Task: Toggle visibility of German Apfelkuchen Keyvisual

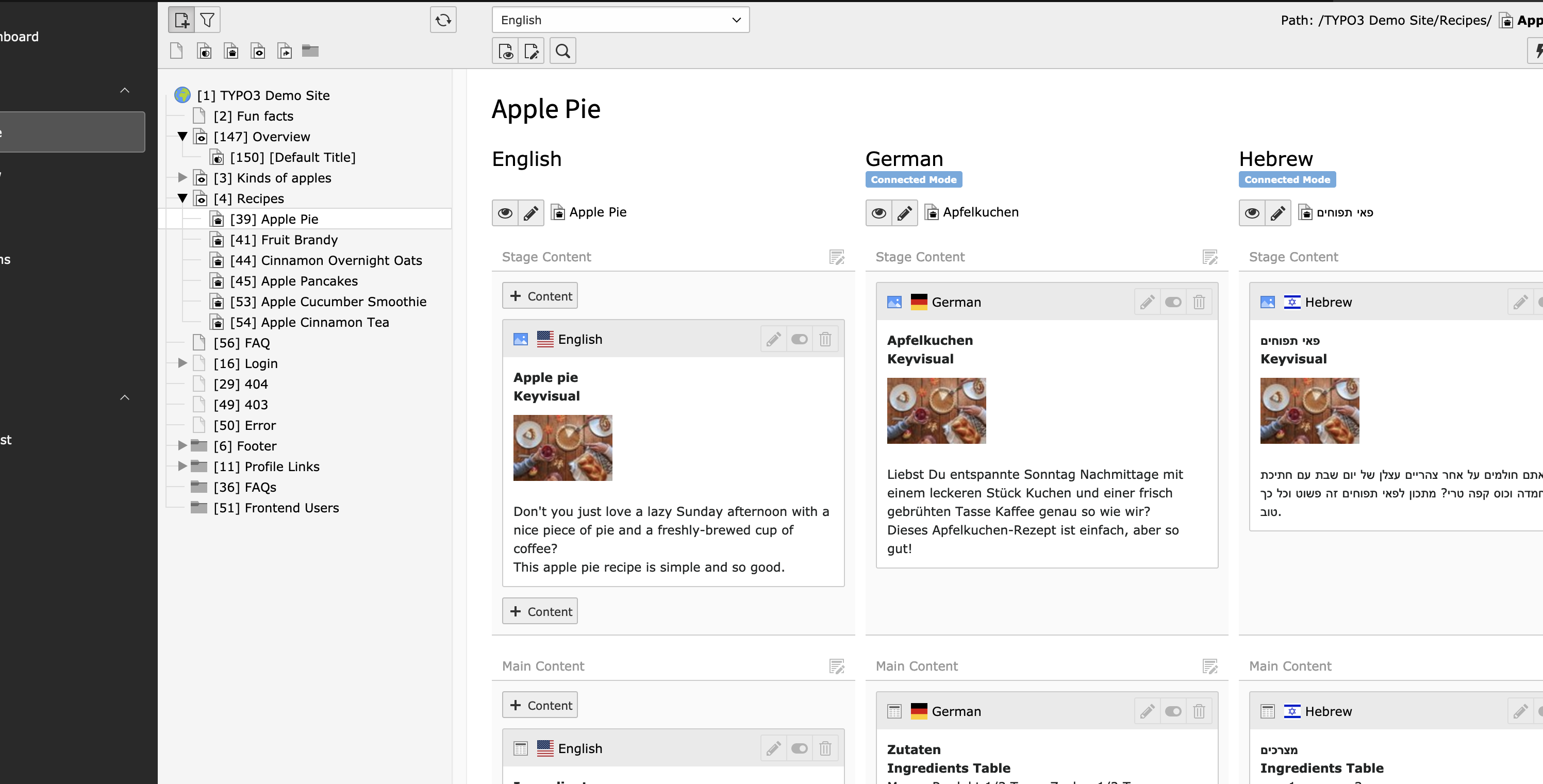Action: point(1173,302)
